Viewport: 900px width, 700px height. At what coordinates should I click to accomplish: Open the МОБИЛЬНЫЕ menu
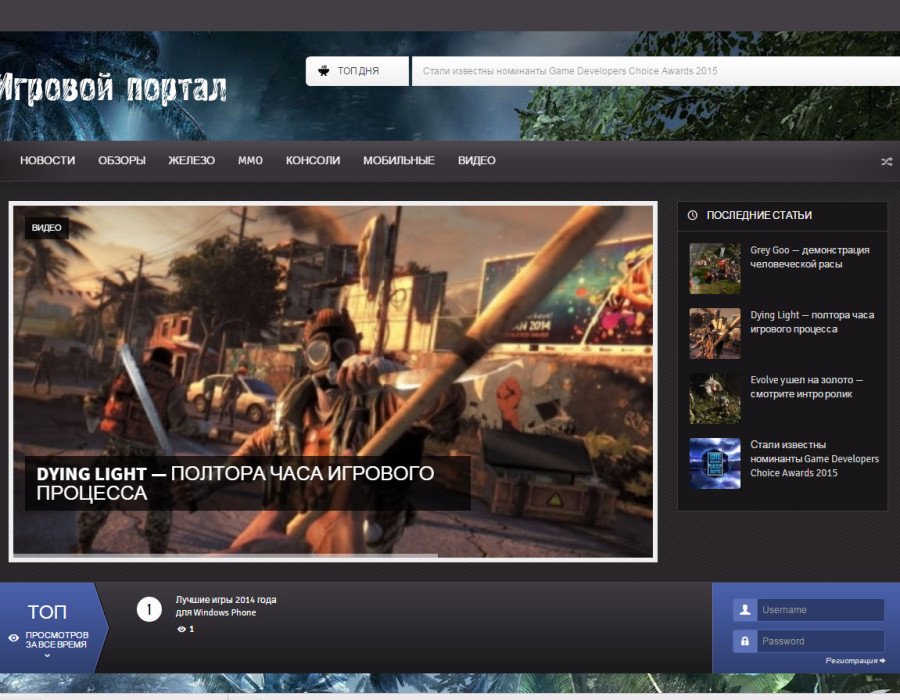coord(399,161)
